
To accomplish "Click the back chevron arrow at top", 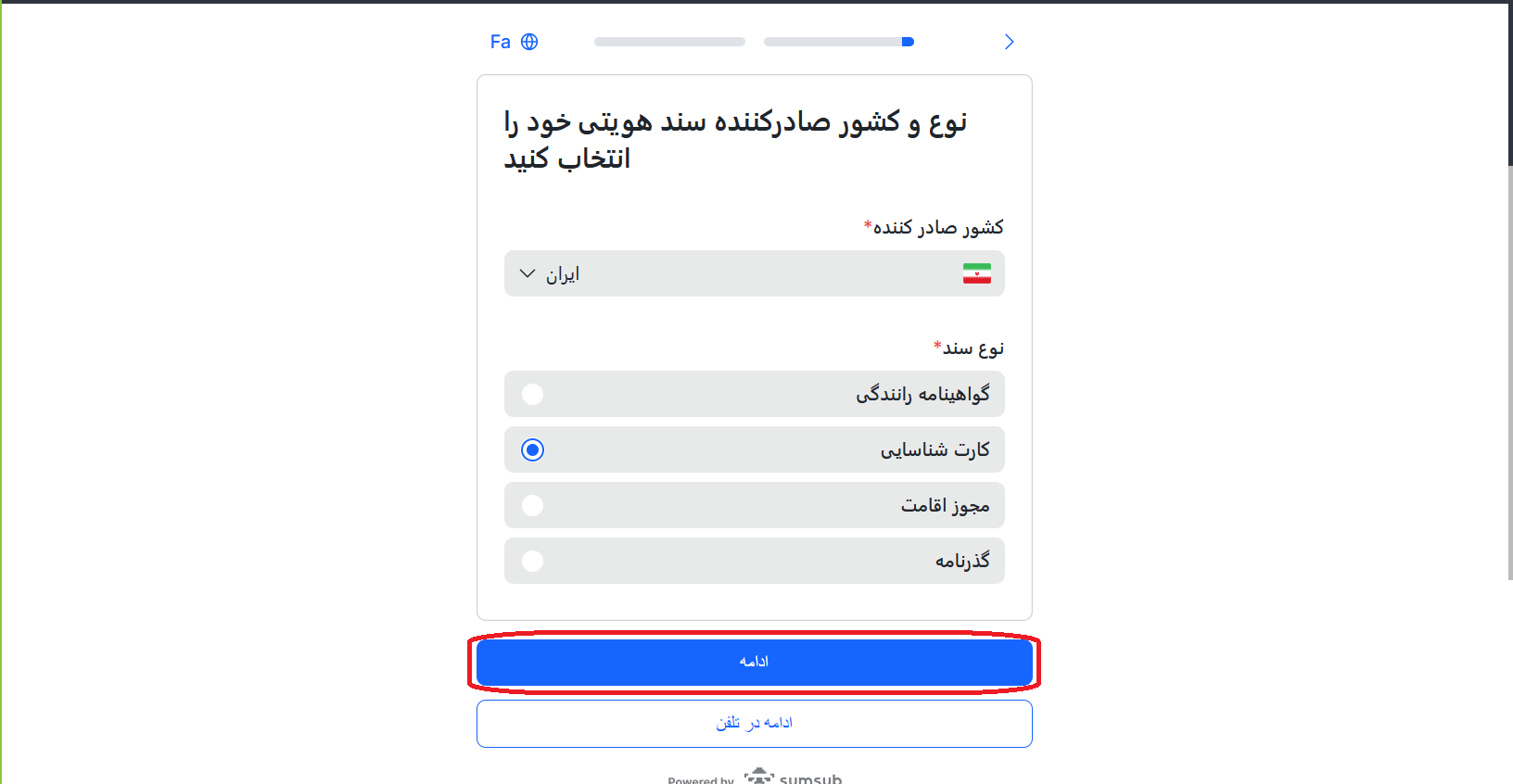I will (1009, 42).
